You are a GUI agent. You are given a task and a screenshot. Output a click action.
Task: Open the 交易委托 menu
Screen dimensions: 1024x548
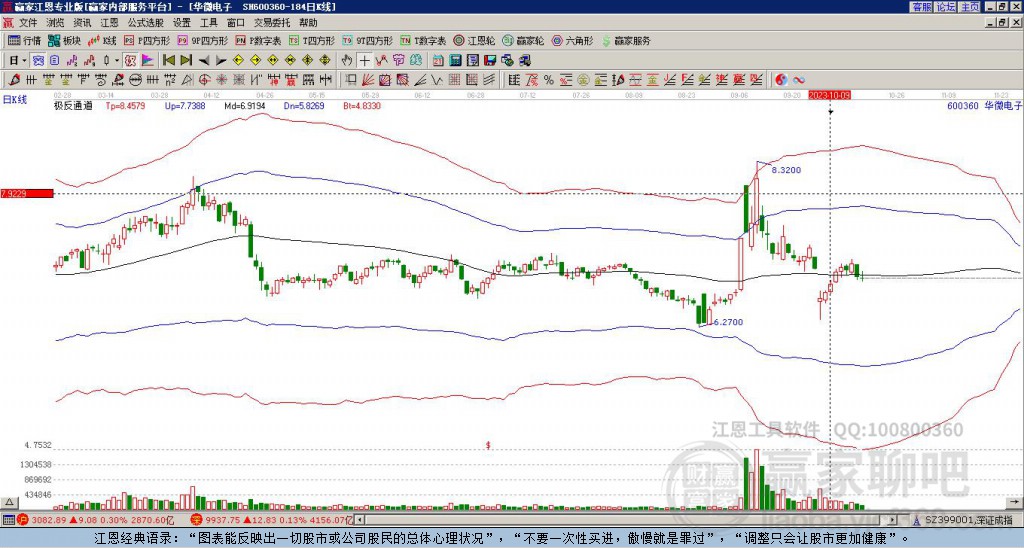[x=272, y=23]
